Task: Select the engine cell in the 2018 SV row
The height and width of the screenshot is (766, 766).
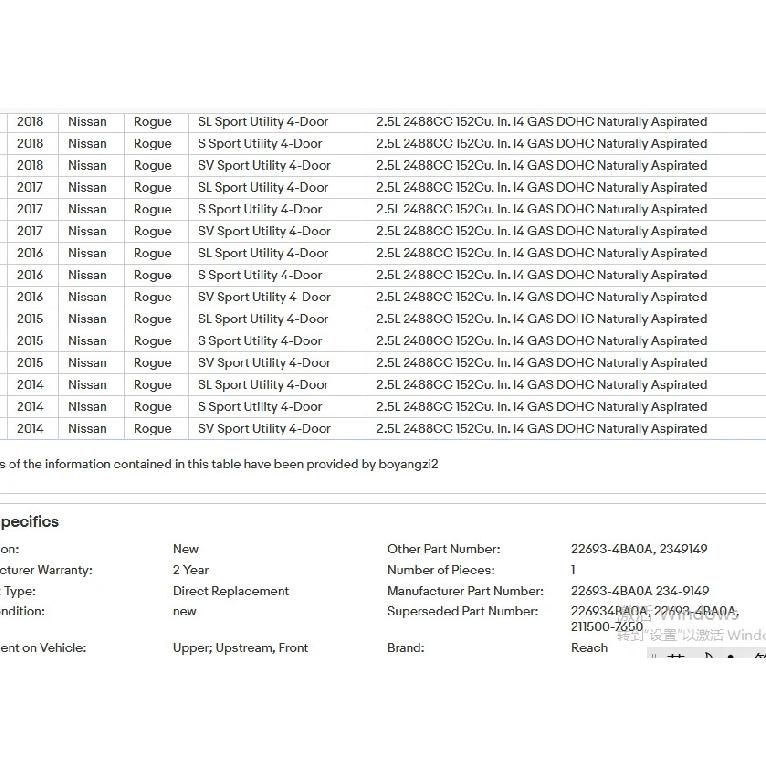Action: (541, 166)
